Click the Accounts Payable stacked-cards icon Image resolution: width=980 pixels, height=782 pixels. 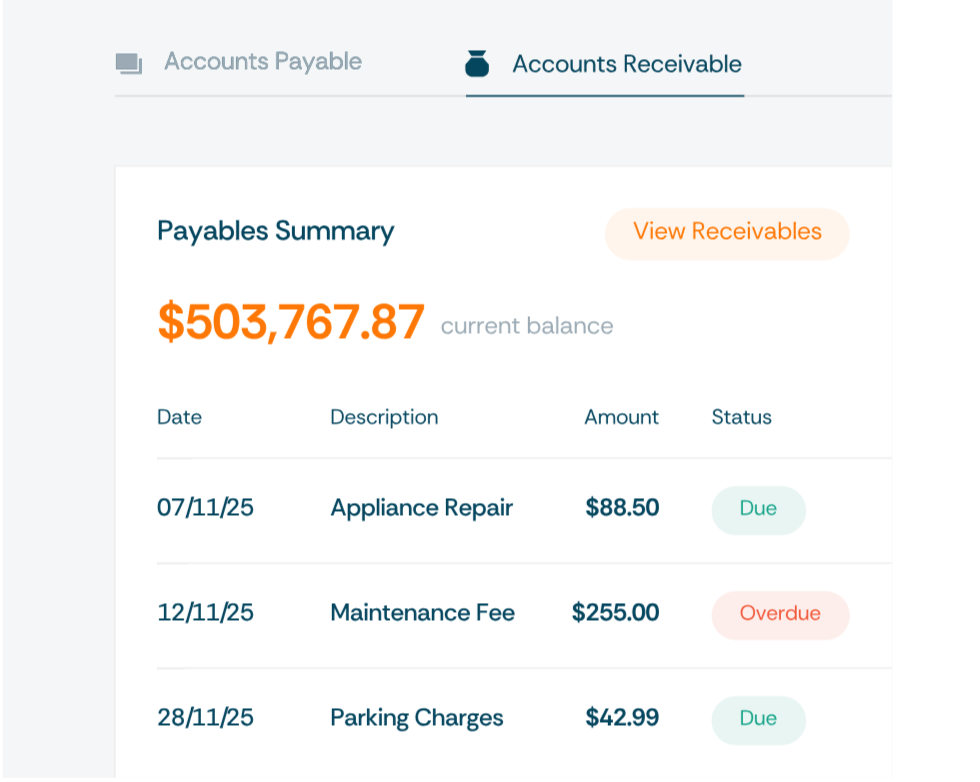(x=129, y=64)
